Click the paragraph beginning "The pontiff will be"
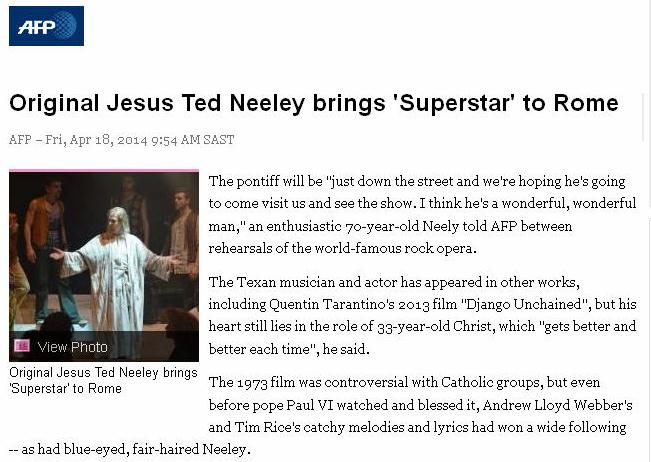 [x=420, y=214]
